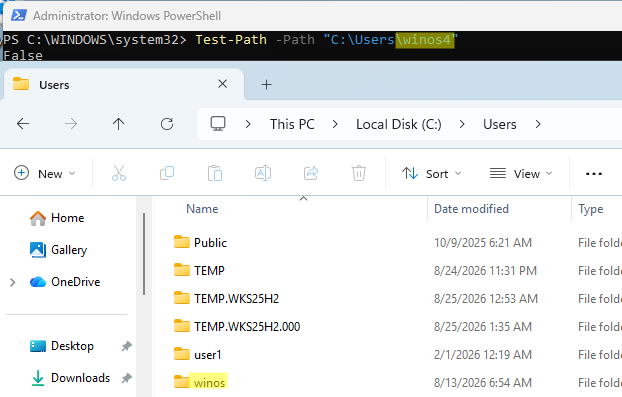Unpin Desktop using its pin icon
Screen dimensions: 622x397
tap(127, 346)
